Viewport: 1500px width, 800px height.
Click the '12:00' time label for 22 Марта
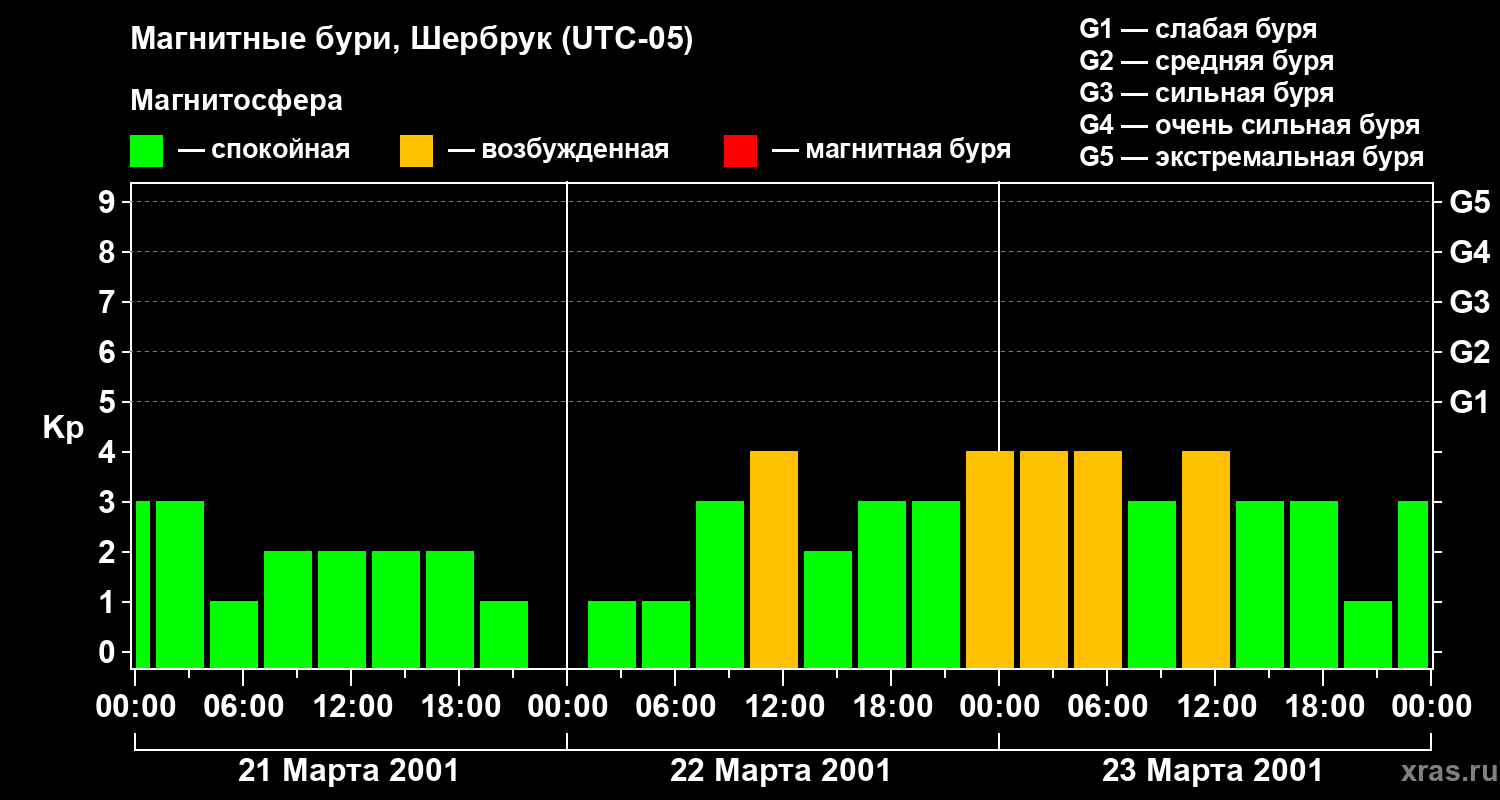[783, 707]
